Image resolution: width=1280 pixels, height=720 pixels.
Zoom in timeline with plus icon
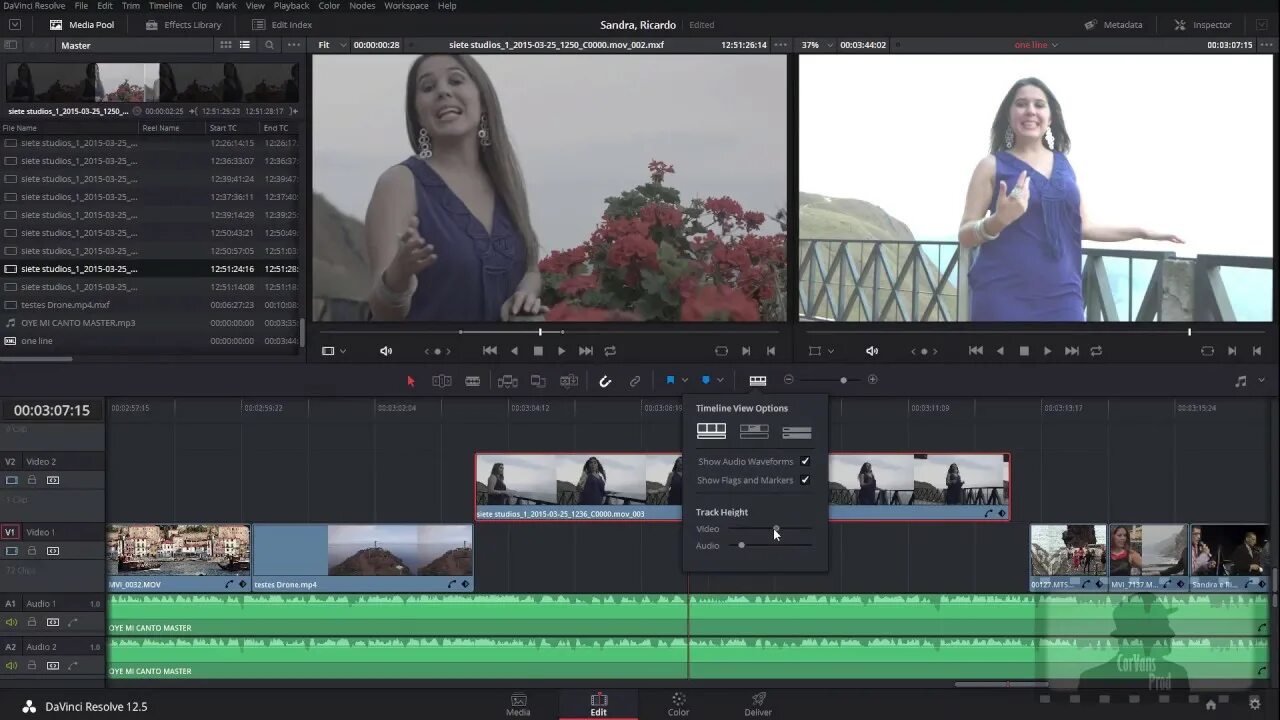pyautogui.click(x=872, y=380)
